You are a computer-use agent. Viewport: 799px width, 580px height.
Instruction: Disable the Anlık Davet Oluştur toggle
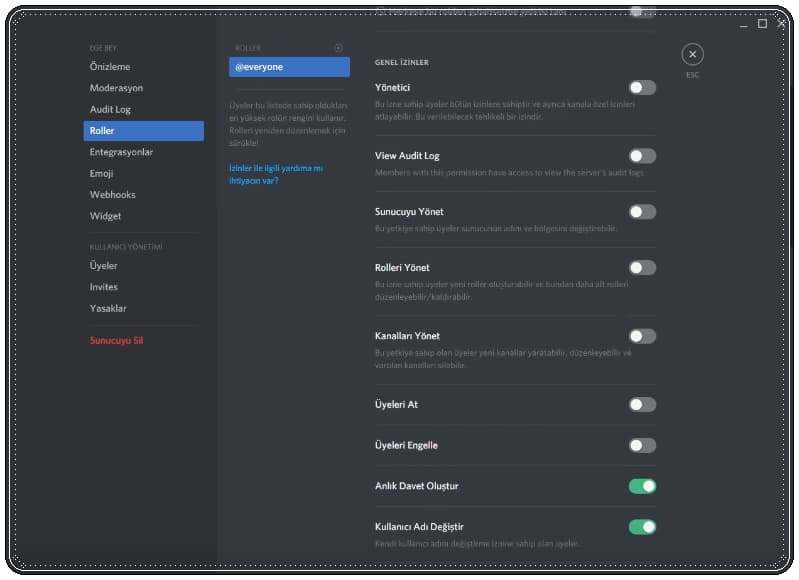[642, 486]
